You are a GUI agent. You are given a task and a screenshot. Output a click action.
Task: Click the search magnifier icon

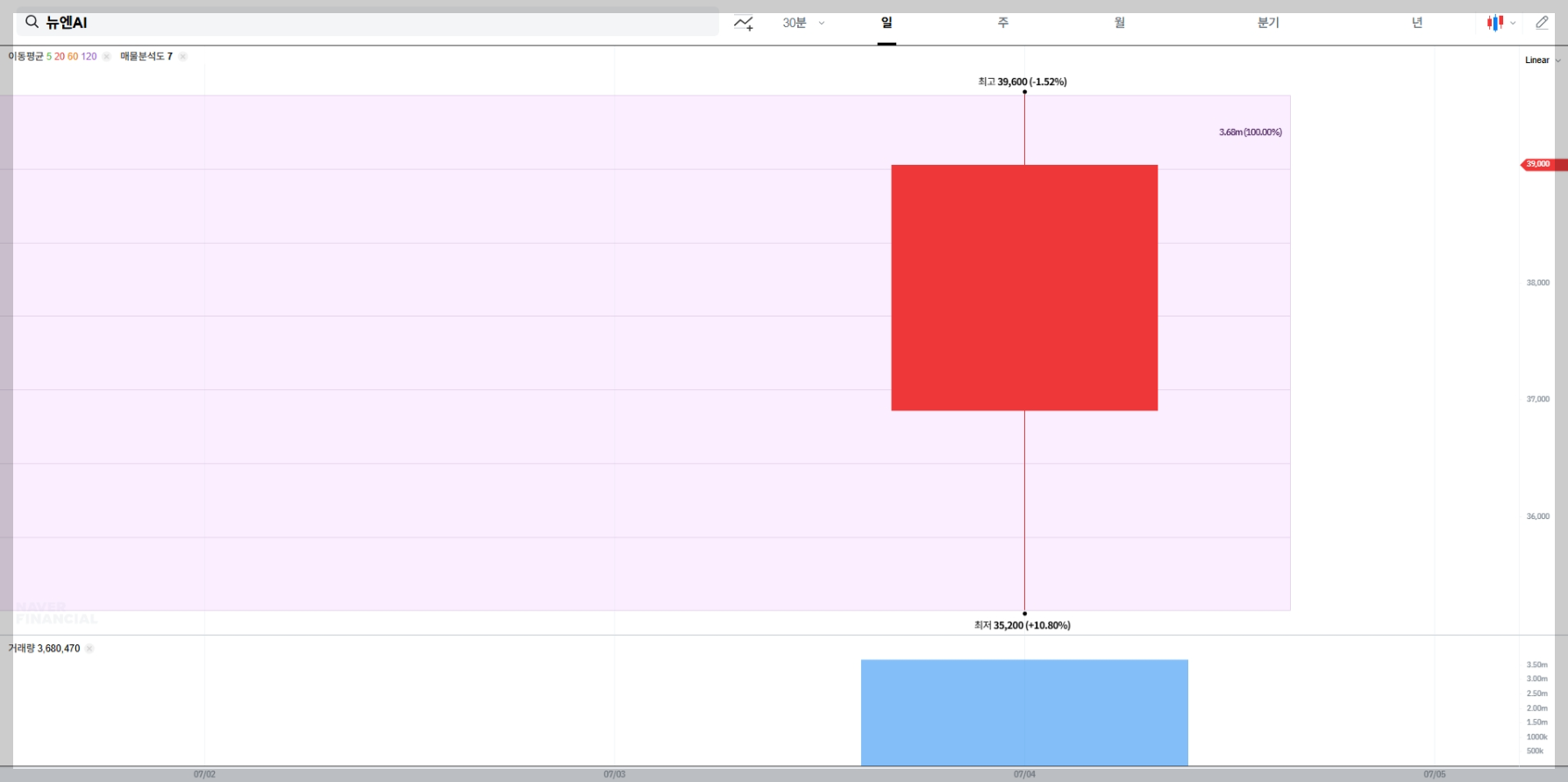(x=32, y=22)
